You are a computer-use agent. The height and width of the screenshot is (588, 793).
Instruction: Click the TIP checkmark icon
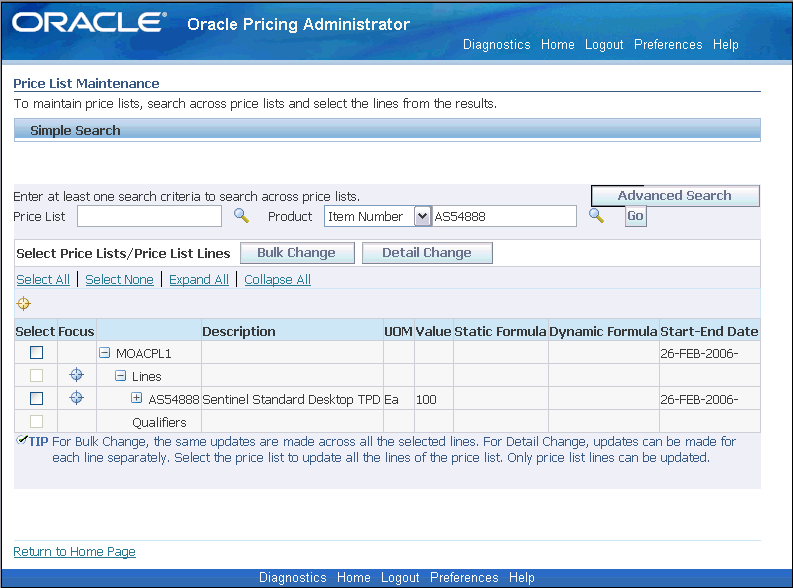(x=21, y=440)
